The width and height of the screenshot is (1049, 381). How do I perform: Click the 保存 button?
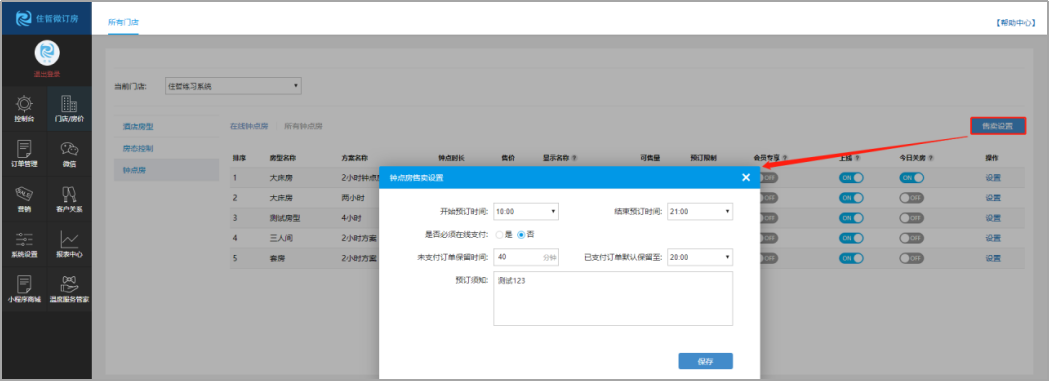705,361
